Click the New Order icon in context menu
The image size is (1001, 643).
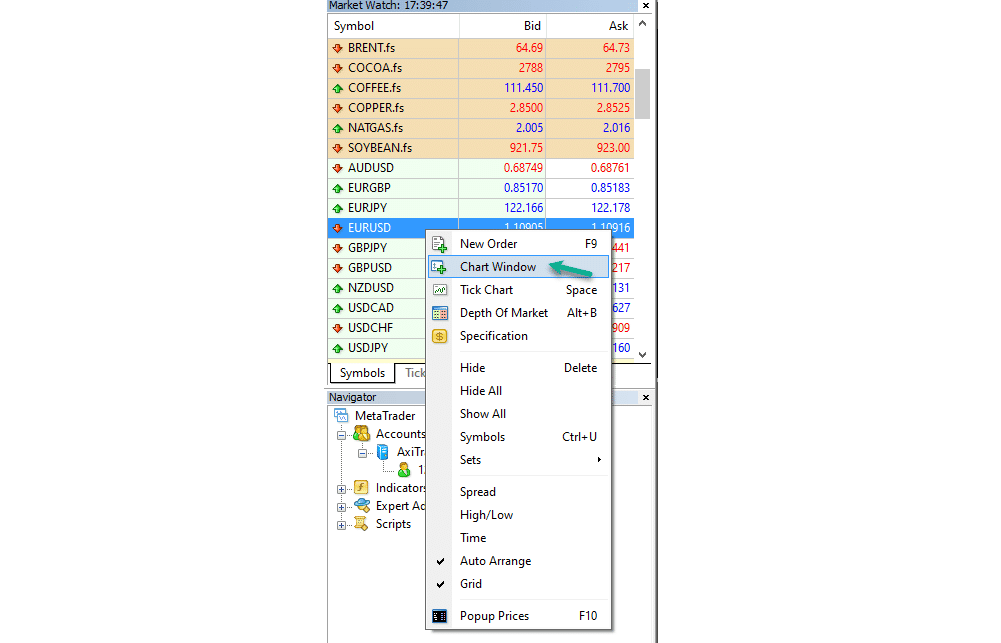[x=439, y=244]
